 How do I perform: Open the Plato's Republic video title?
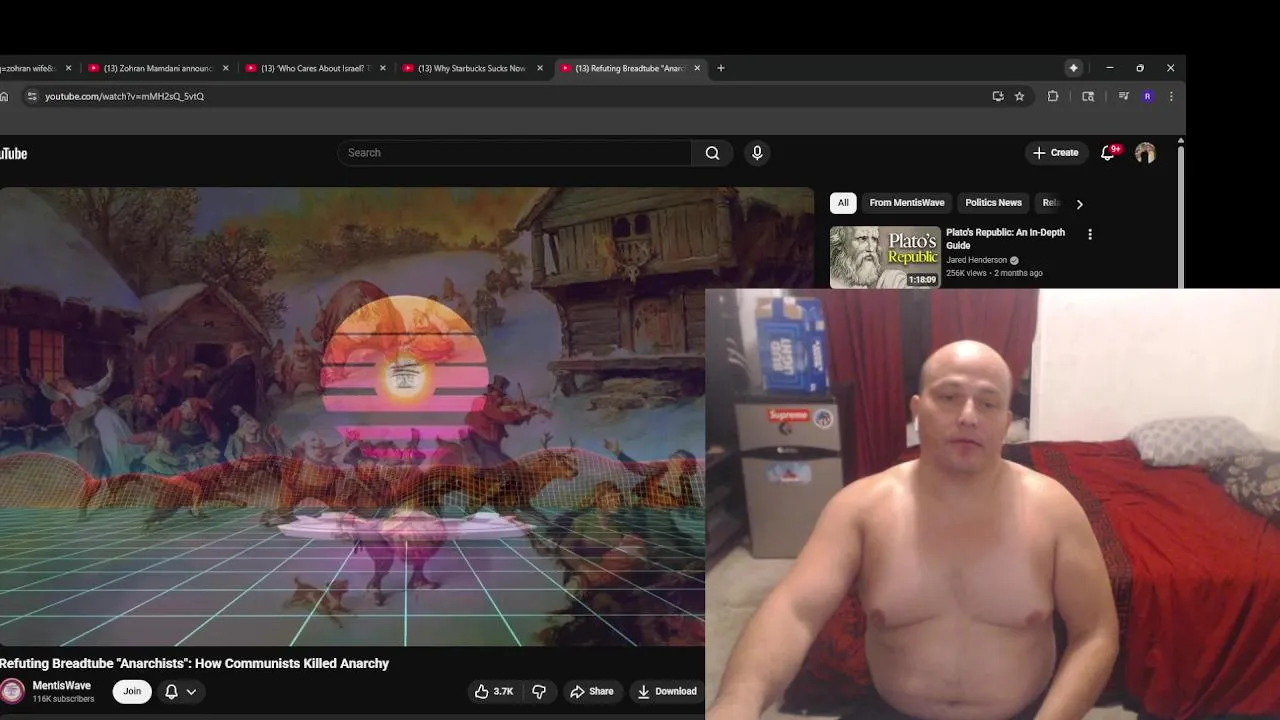[1005, 239]
